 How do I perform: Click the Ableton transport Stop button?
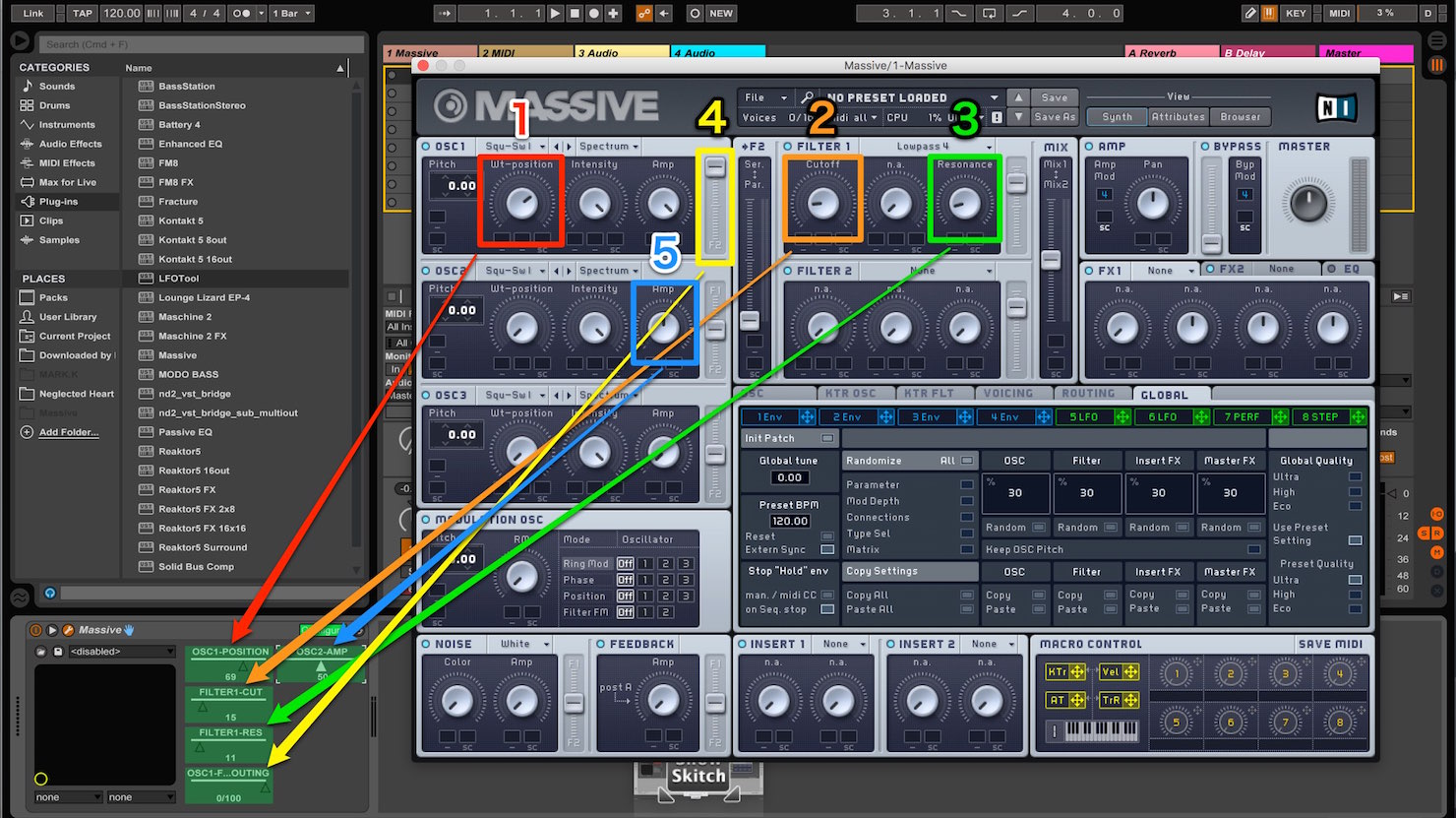[x=575, y=13]
